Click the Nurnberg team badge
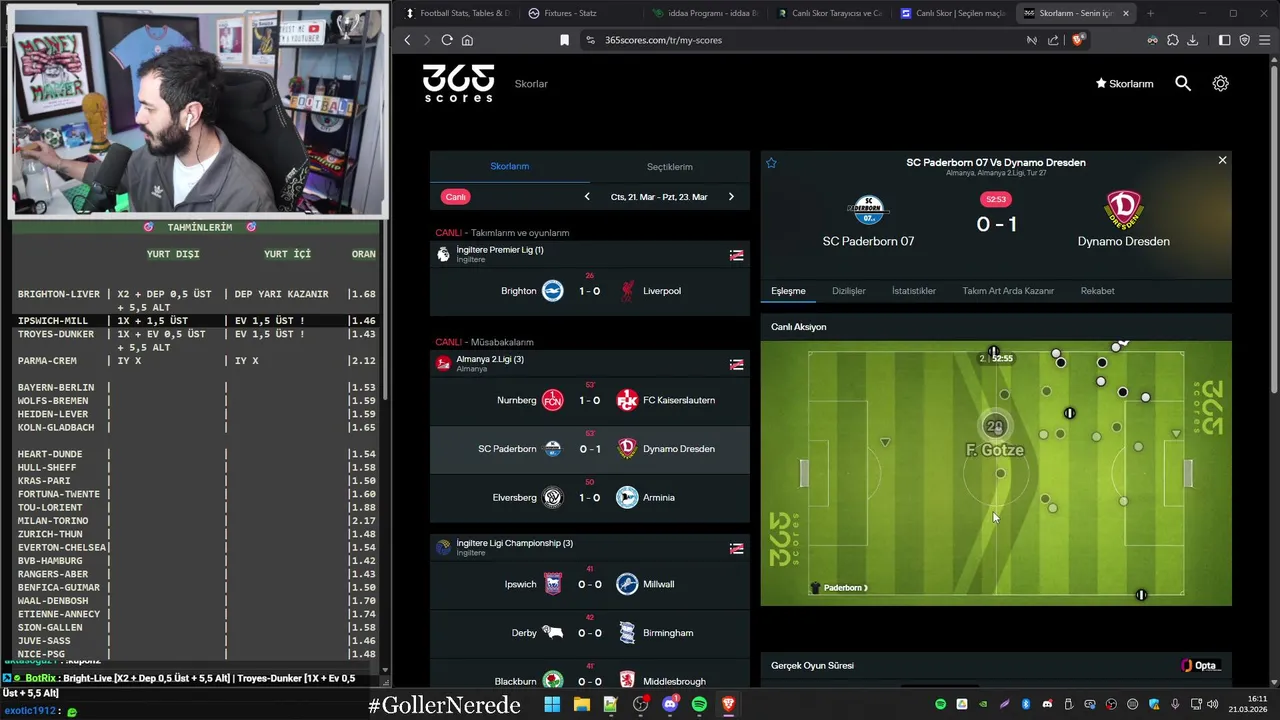Screen dimensions: 1280x720 [x=553, y=400]
